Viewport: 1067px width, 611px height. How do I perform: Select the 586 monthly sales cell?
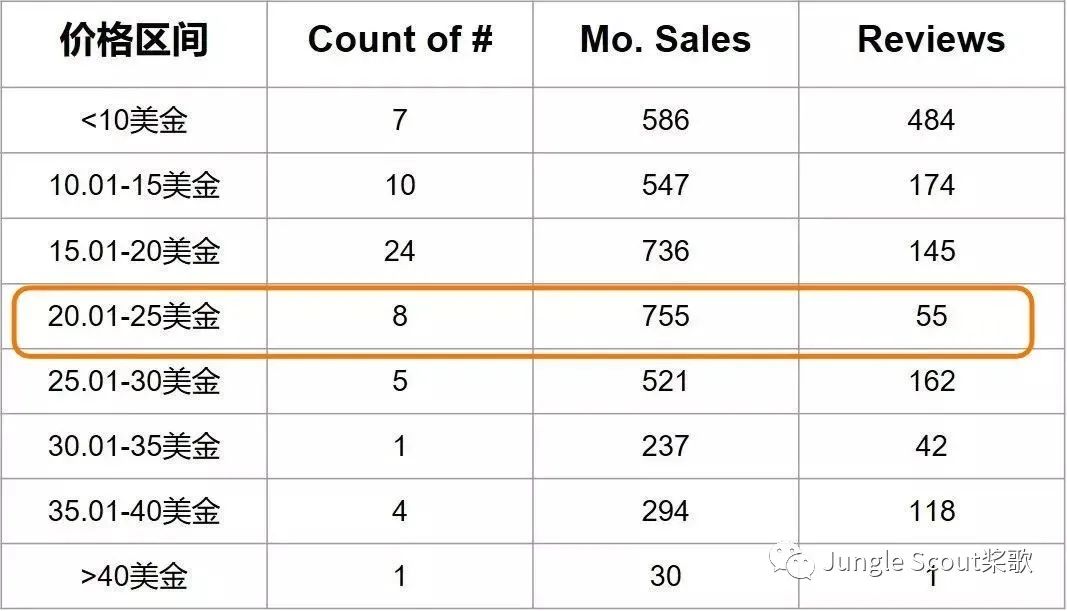click(666, 120)
